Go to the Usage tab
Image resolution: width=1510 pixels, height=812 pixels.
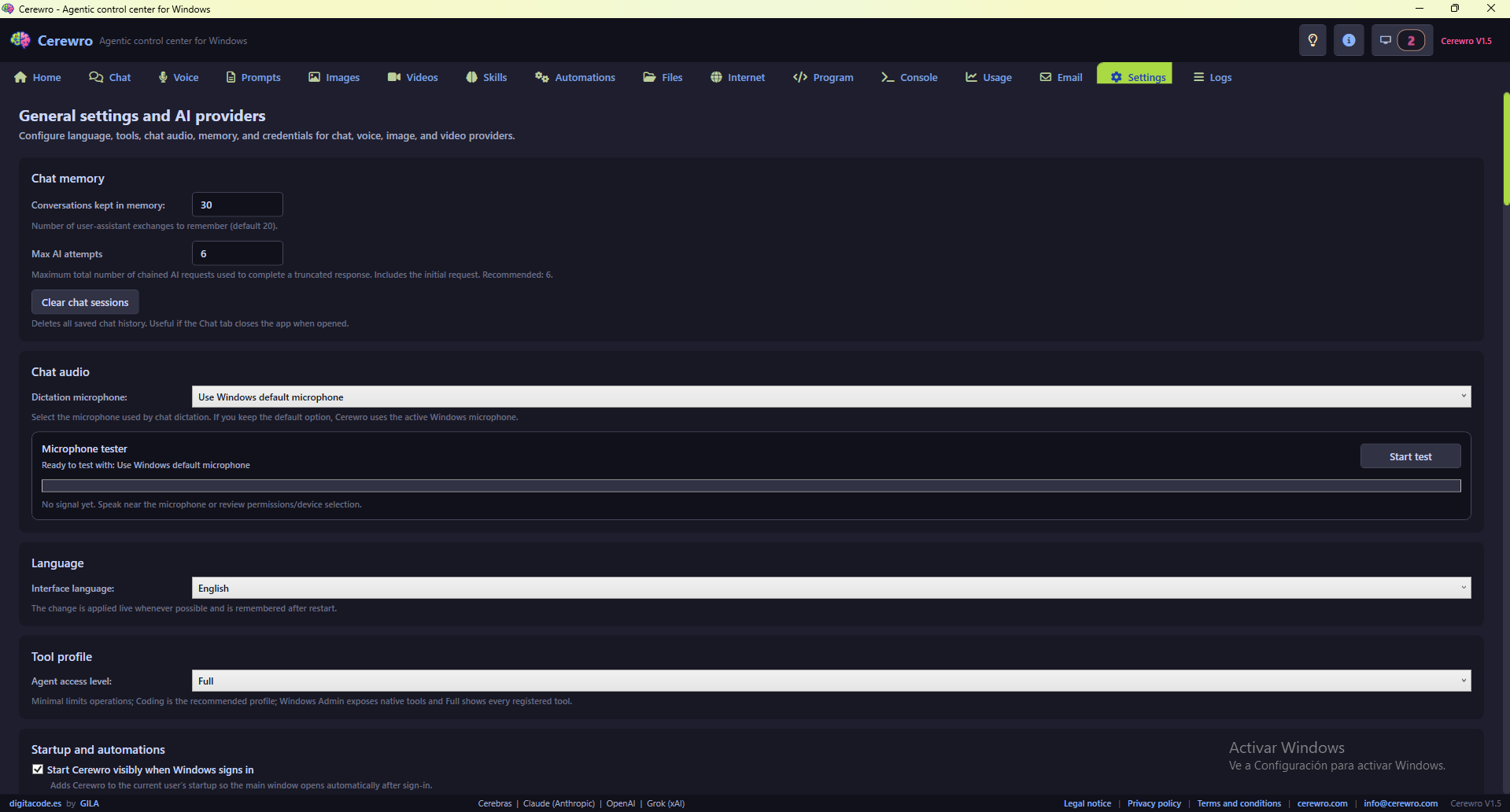[x=988, y=77]
